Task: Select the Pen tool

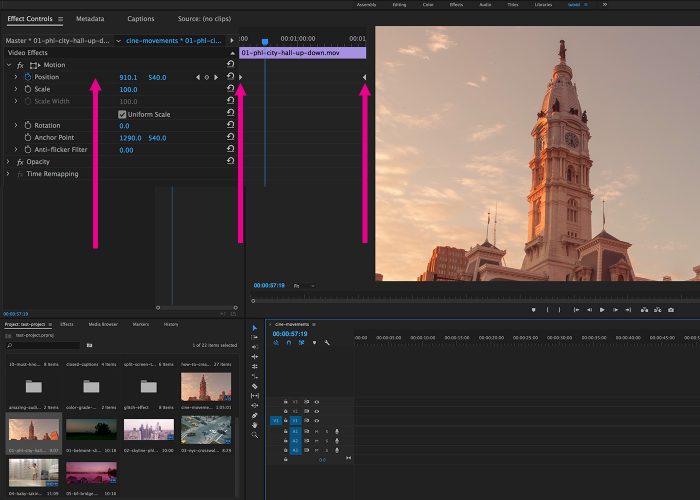Action: 254,415
